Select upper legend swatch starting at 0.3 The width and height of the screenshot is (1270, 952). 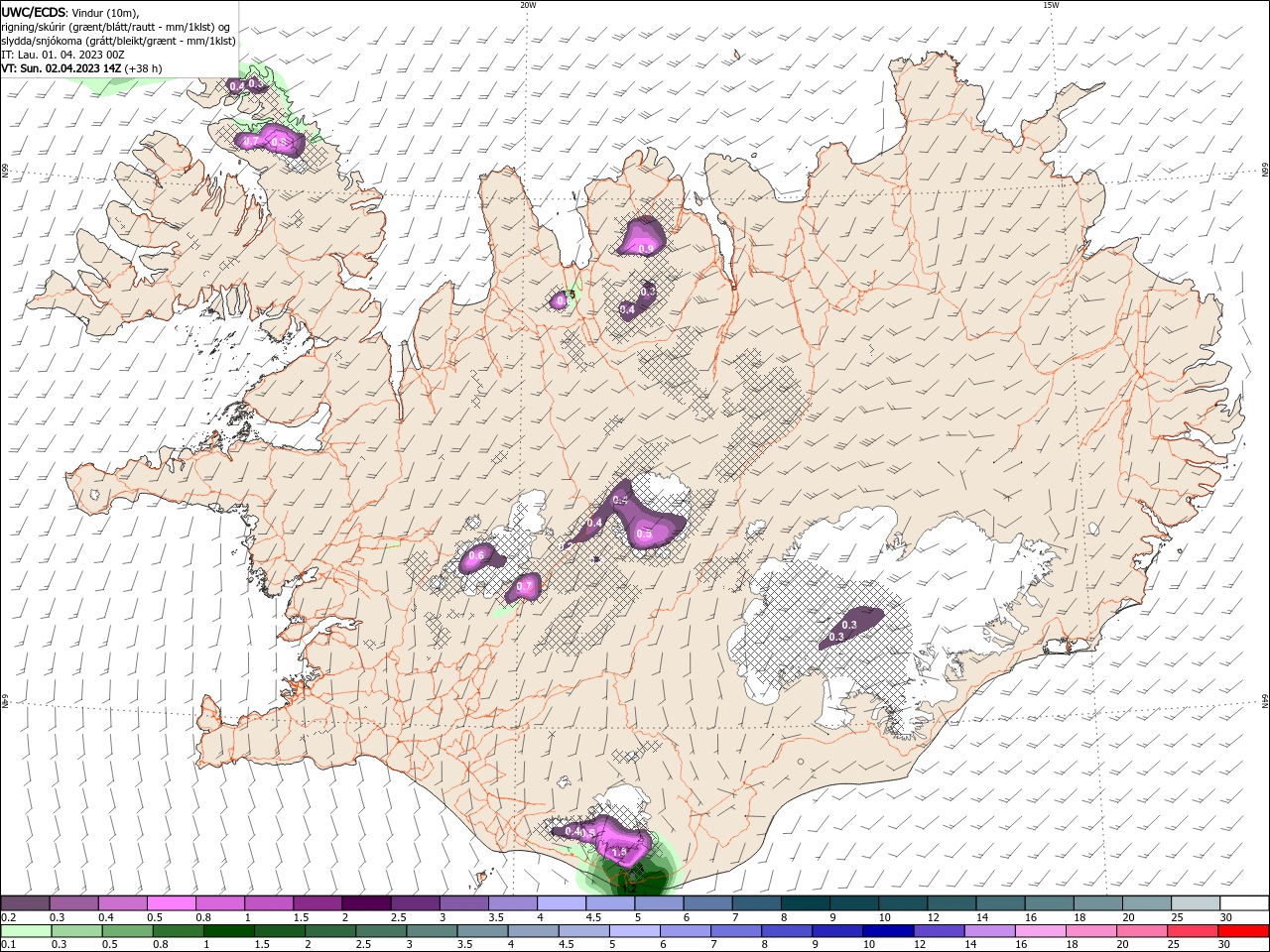[x=74, y=903]
